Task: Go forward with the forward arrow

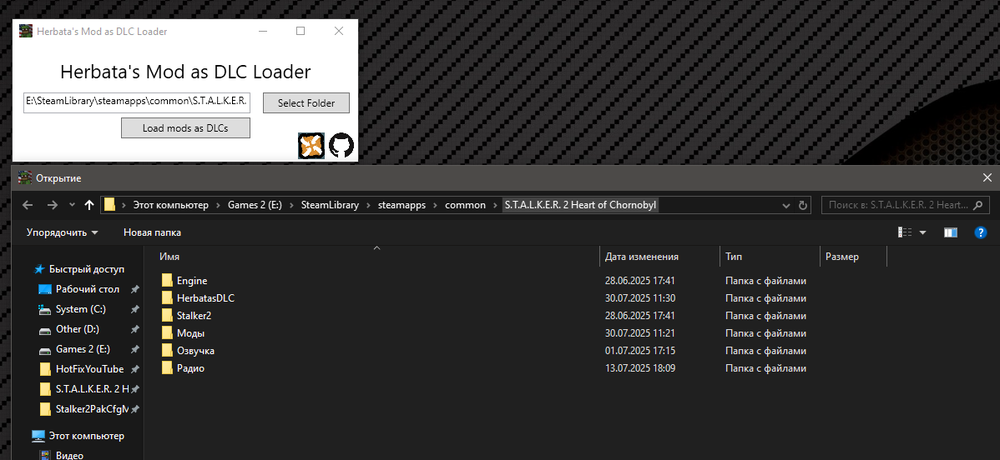Action: coord(52,205)
